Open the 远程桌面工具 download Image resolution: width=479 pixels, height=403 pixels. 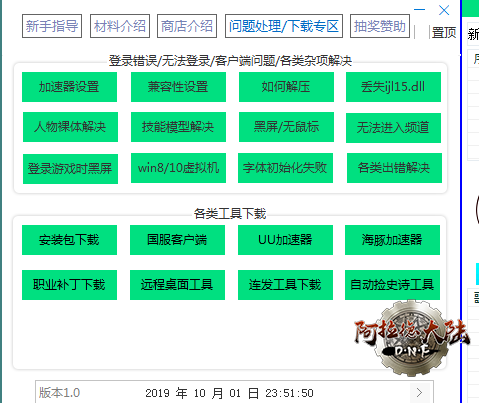pos(177,285)
